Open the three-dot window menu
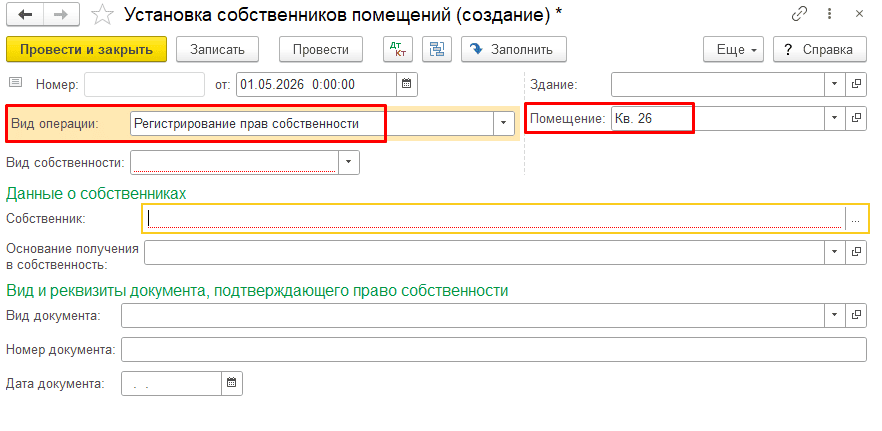 pos(830,15)
